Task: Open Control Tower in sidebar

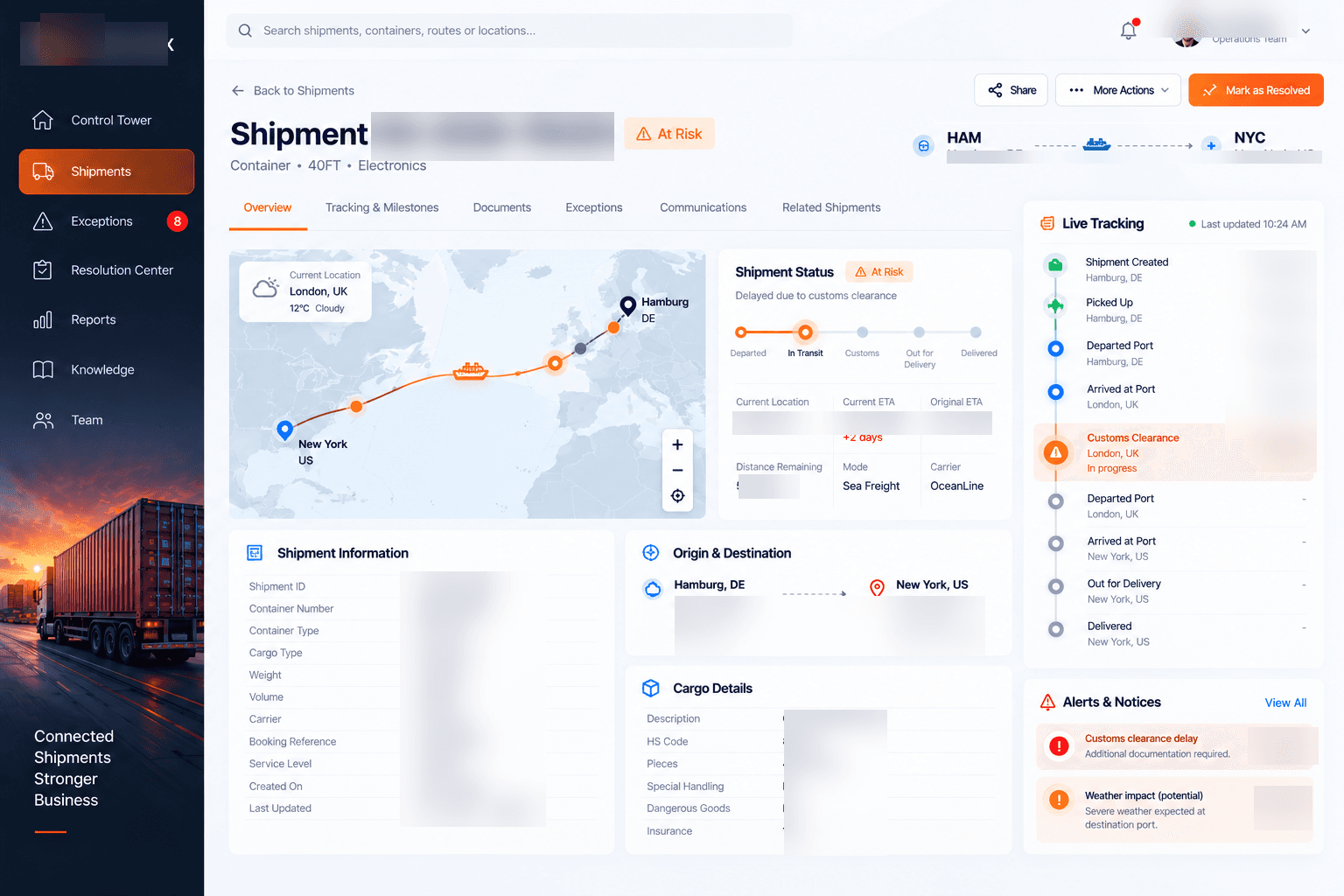Action: click(107, 120)
